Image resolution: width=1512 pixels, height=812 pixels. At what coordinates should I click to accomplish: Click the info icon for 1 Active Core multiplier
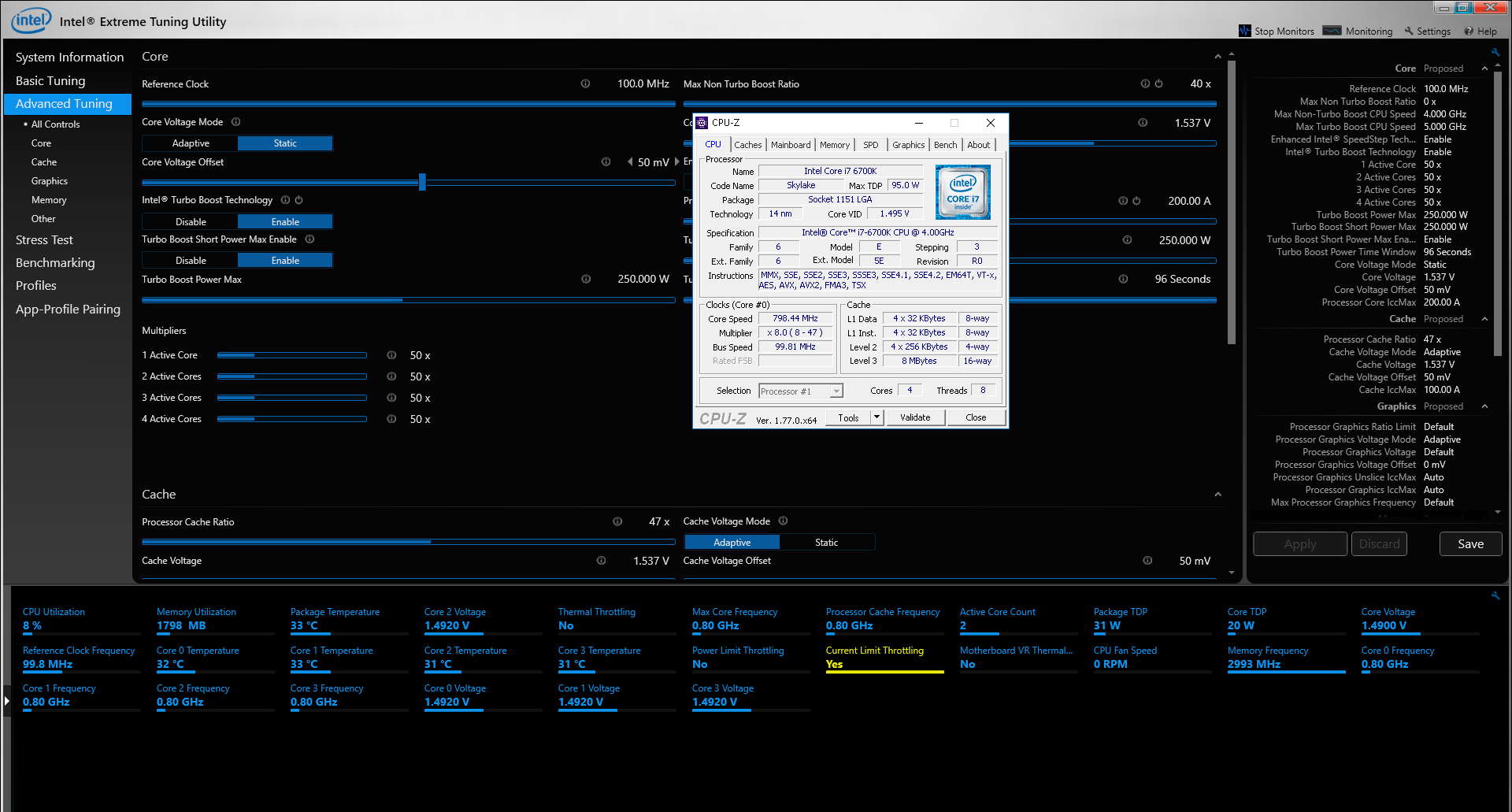(391, 355)
